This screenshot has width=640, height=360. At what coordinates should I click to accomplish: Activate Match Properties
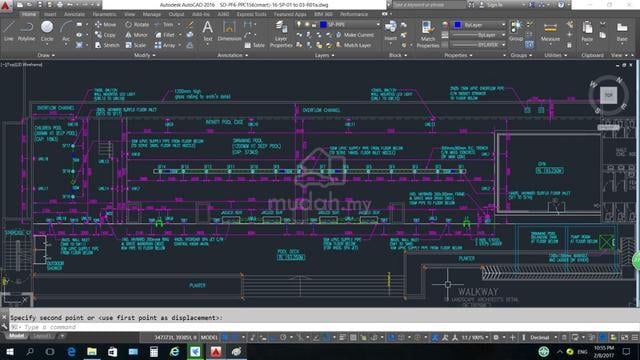tap(428, 34)
